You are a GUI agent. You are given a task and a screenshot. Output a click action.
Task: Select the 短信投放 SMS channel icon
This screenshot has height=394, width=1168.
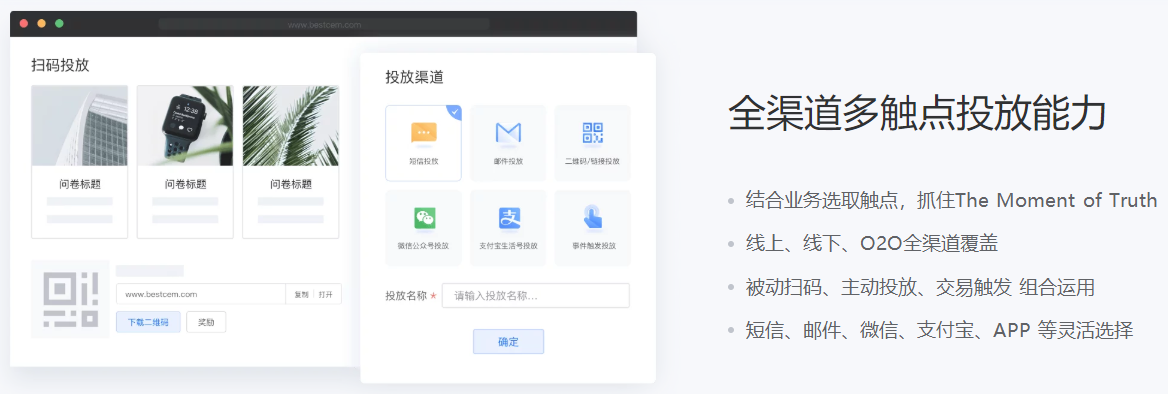pos(424,133)
